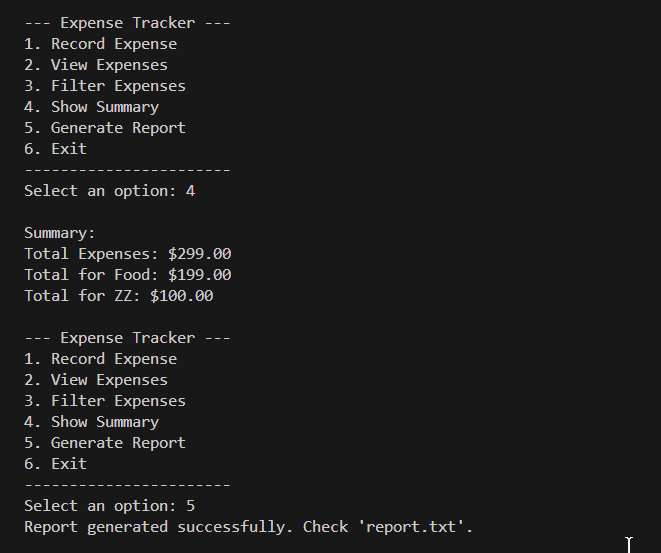The height and width of the screenshot is (553, 661).
Task: Click the typed option 5 prompt line
Action: pos(109,506)
